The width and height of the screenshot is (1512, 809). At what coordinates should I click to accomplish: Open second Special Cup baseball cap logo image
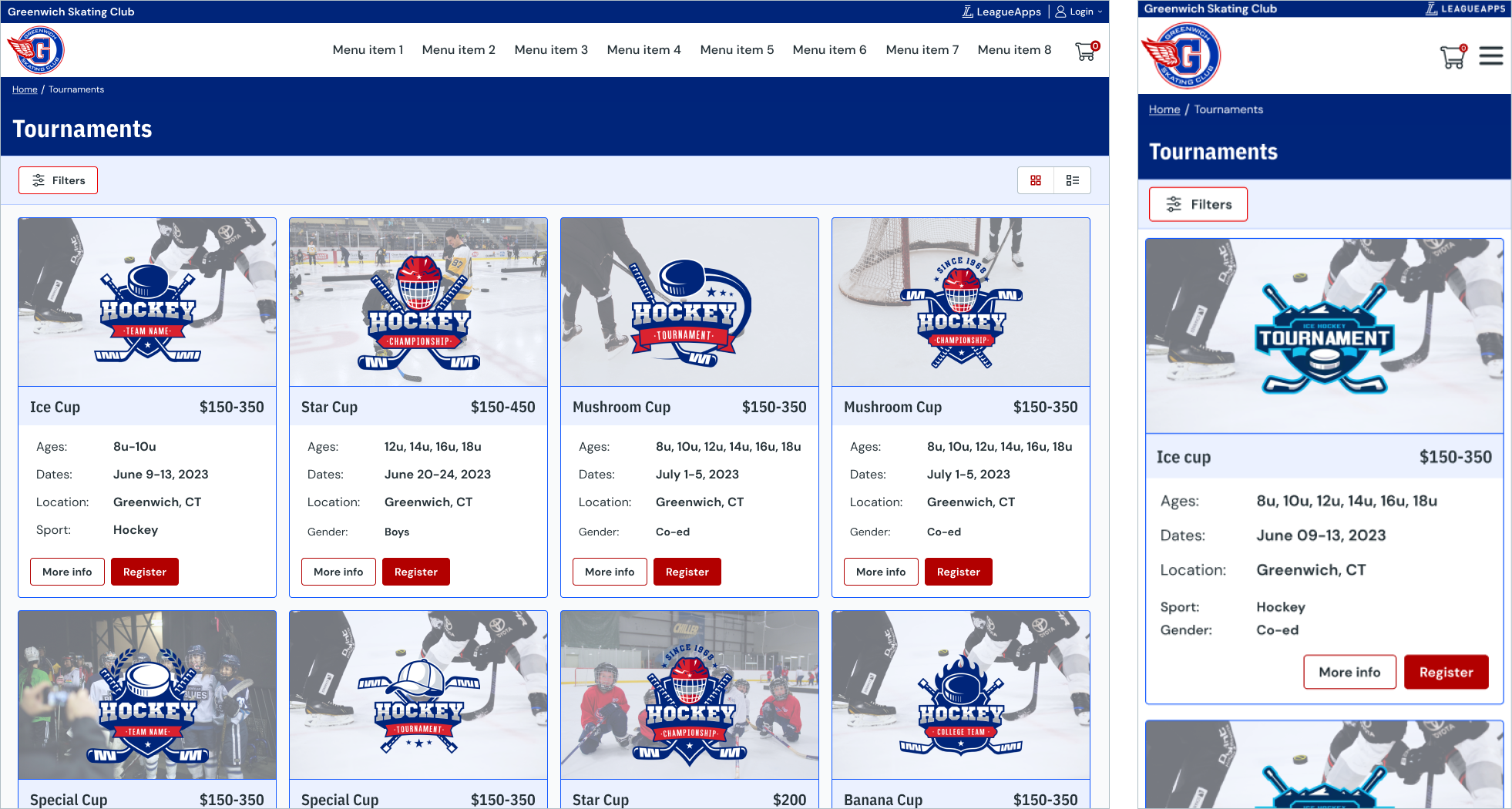pyautogui.click(x=418, y=695)
